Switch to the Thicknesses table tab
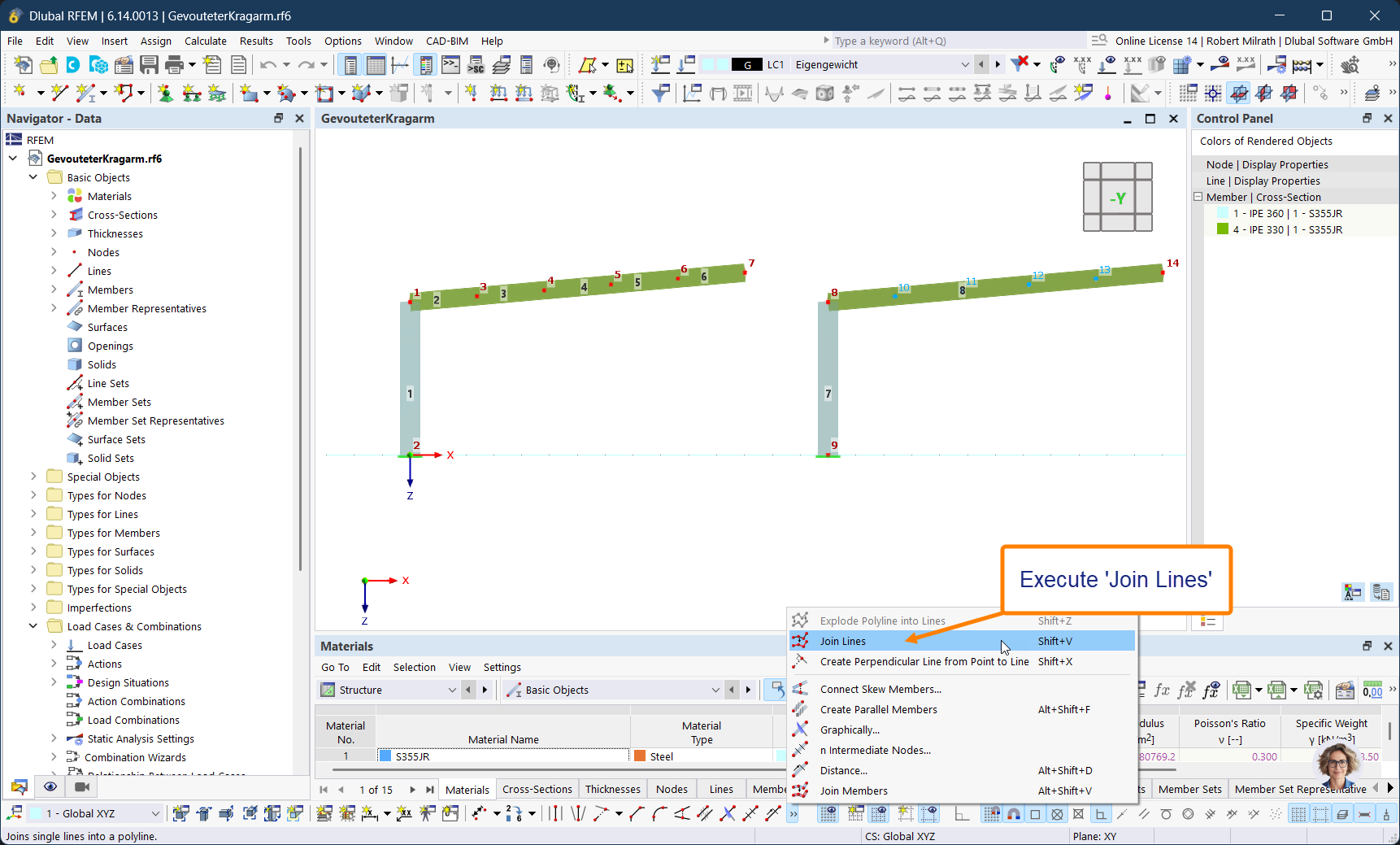The image size is (1400, 845). pos(613,789)
